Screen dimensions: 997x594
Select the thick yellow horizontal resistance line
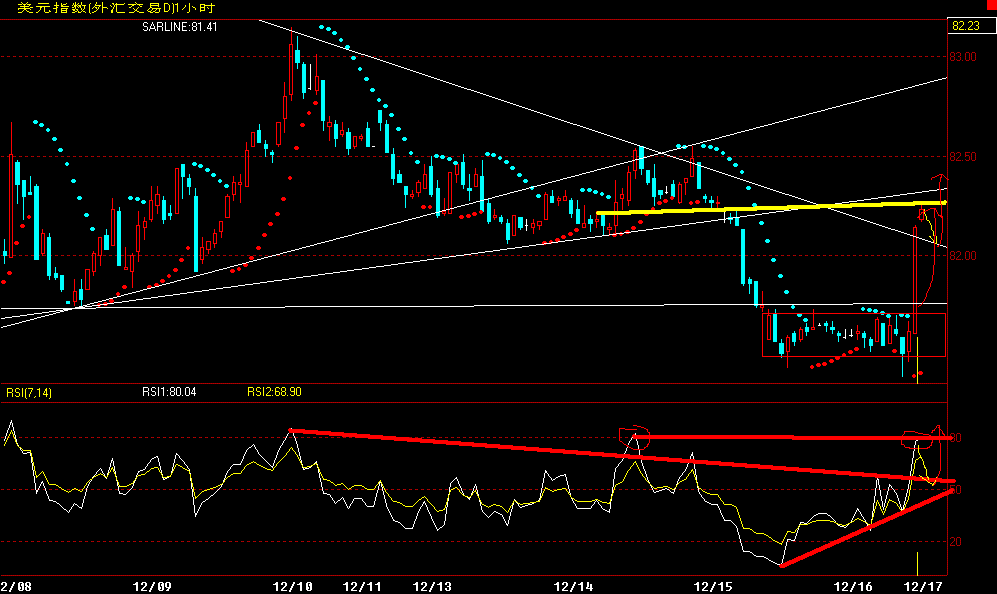pos(770,207)
